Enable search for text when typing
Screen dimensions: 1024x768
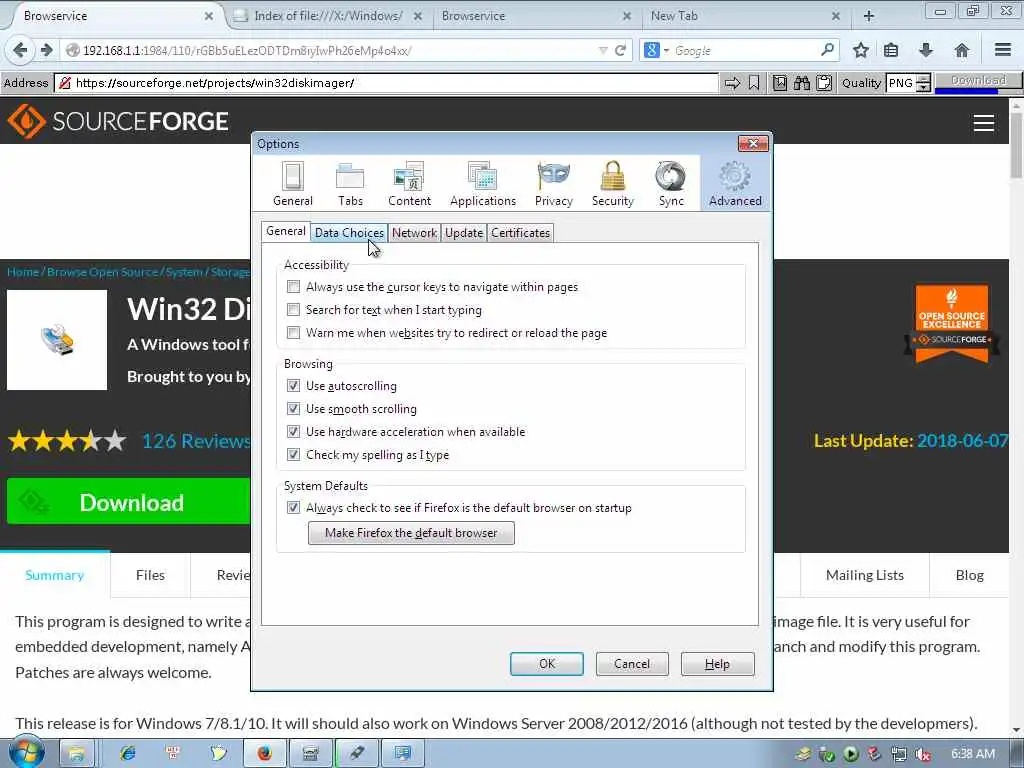click(x=293, y=310)
